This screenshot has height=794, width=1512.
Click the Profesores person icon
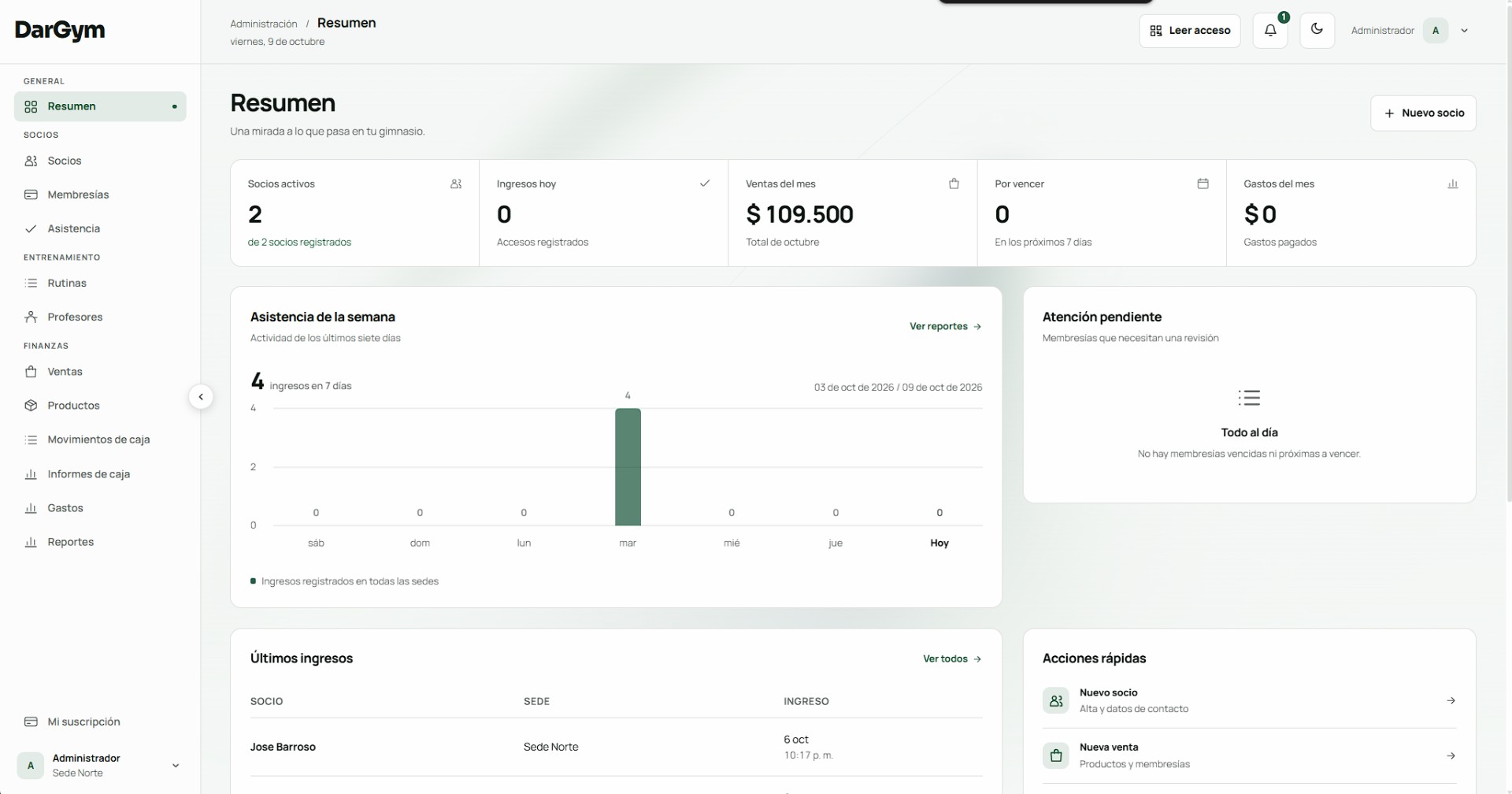(x=31, y=317)
